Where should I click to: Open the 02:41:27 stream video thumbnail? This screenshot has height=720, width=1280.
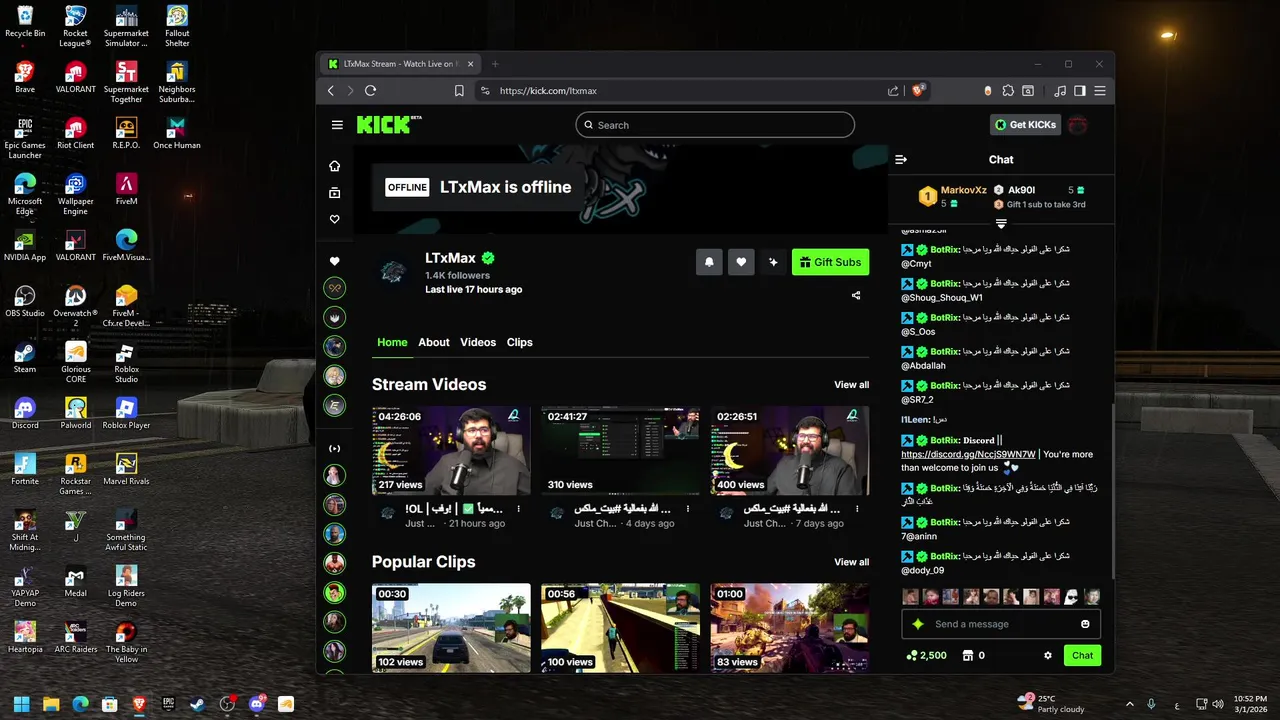621,451
